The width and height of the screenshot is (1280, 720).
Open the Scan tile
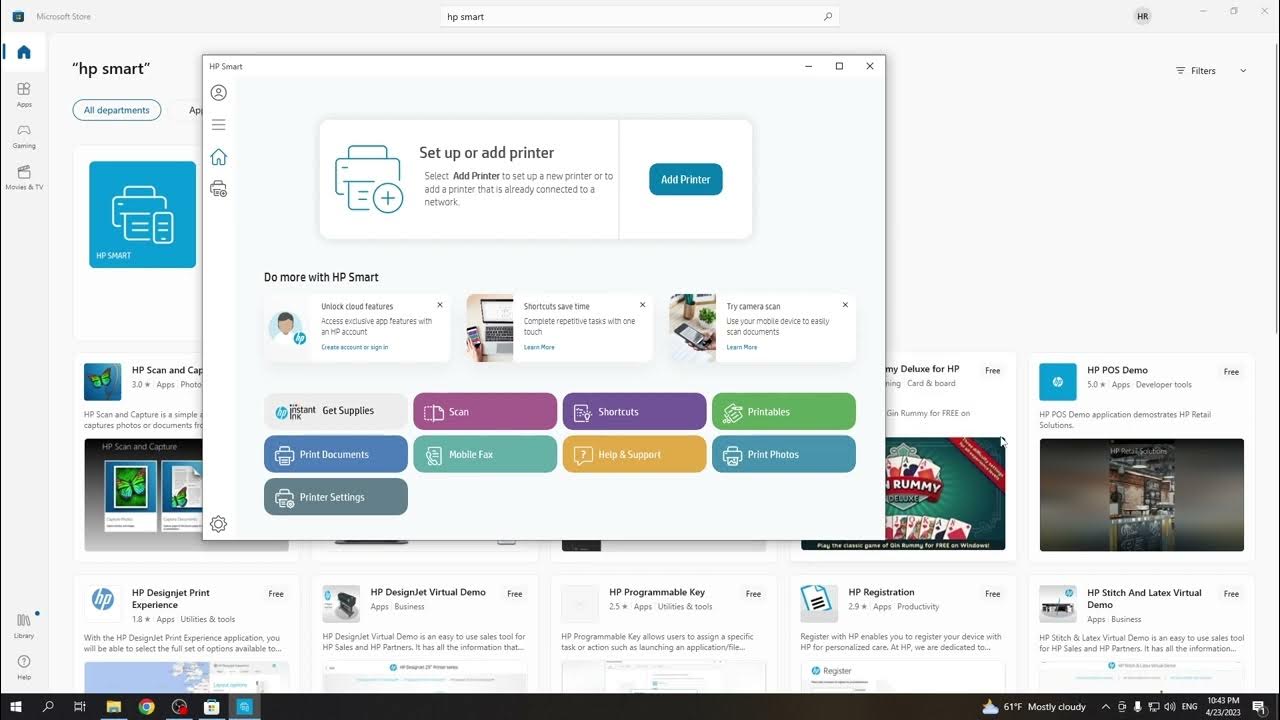(485, 411)
